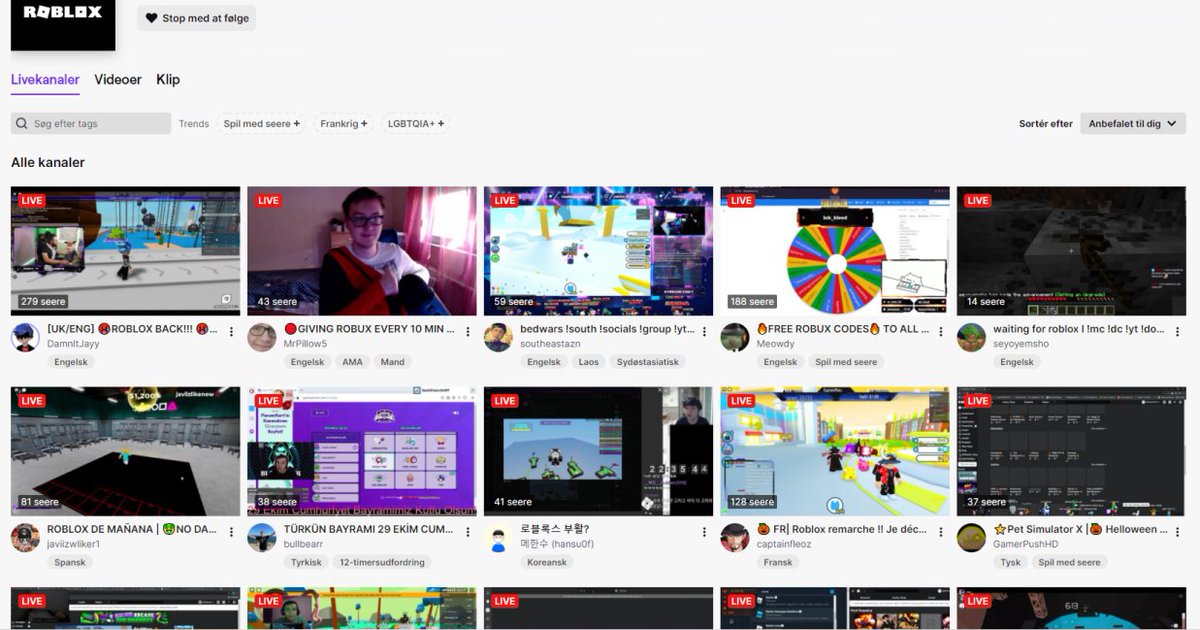Click the Meowdy channel name
1200x630 pixels.
click(x=776, y=344)
